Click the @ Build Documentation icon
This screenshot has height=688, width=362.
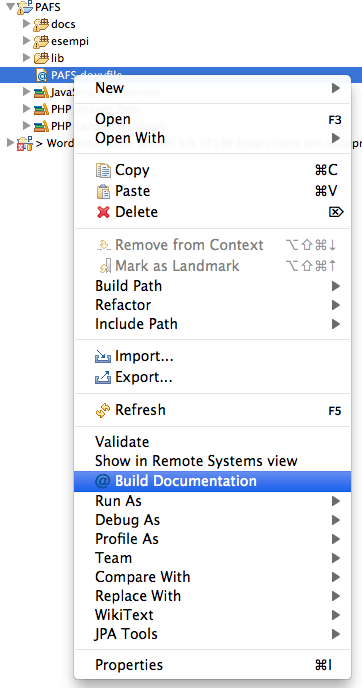103,481
